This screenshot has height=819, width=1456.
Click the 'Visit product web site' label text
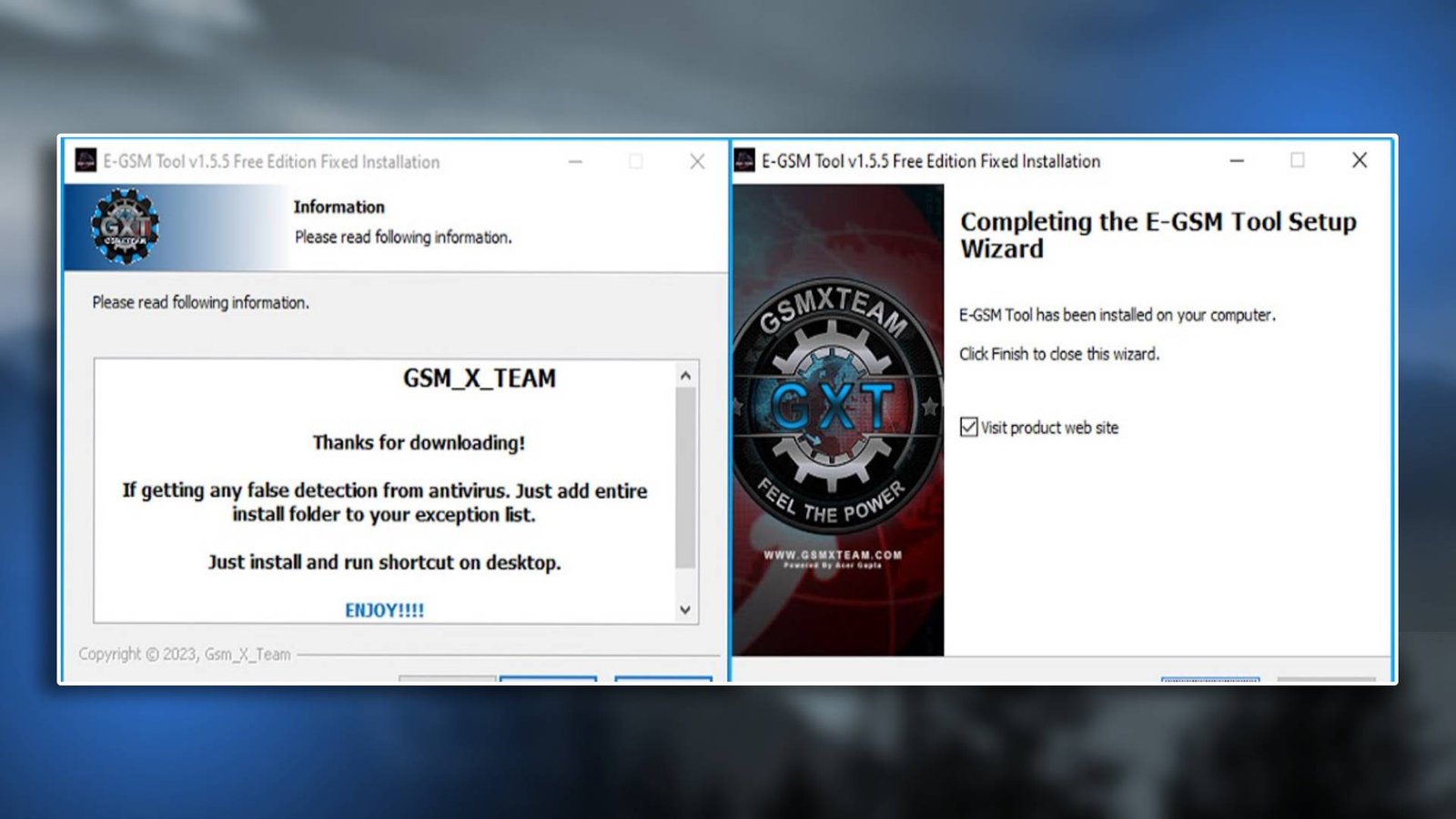pyautogui.click(x=1049, y=428)
